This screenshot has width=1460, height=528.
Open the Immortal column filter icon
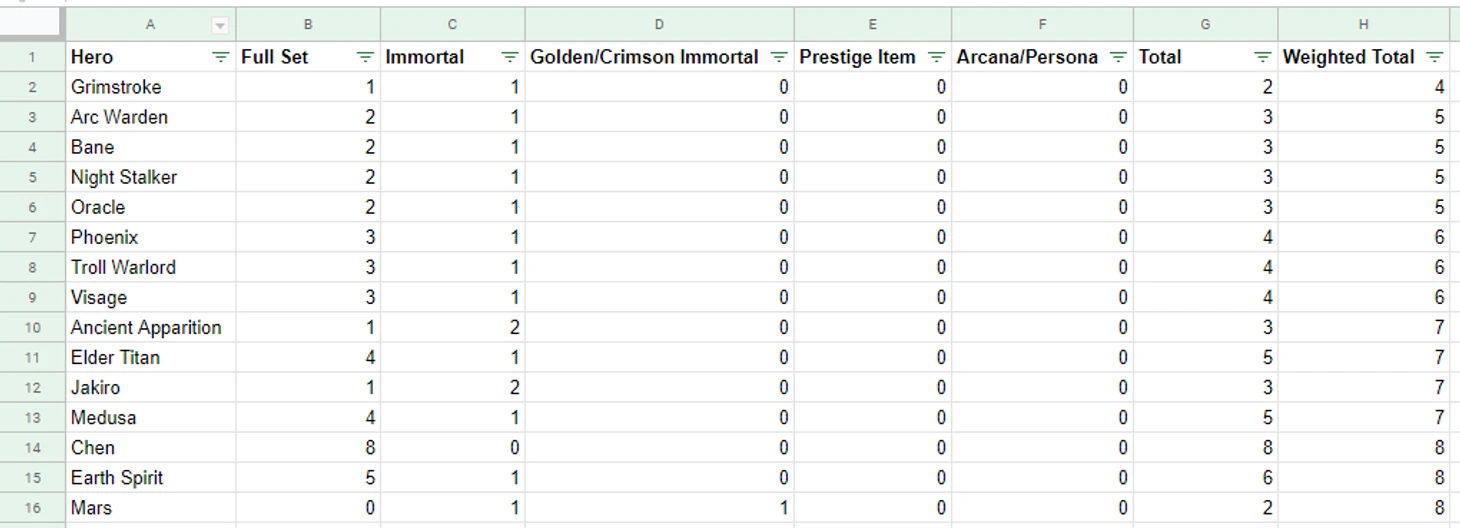510,58
